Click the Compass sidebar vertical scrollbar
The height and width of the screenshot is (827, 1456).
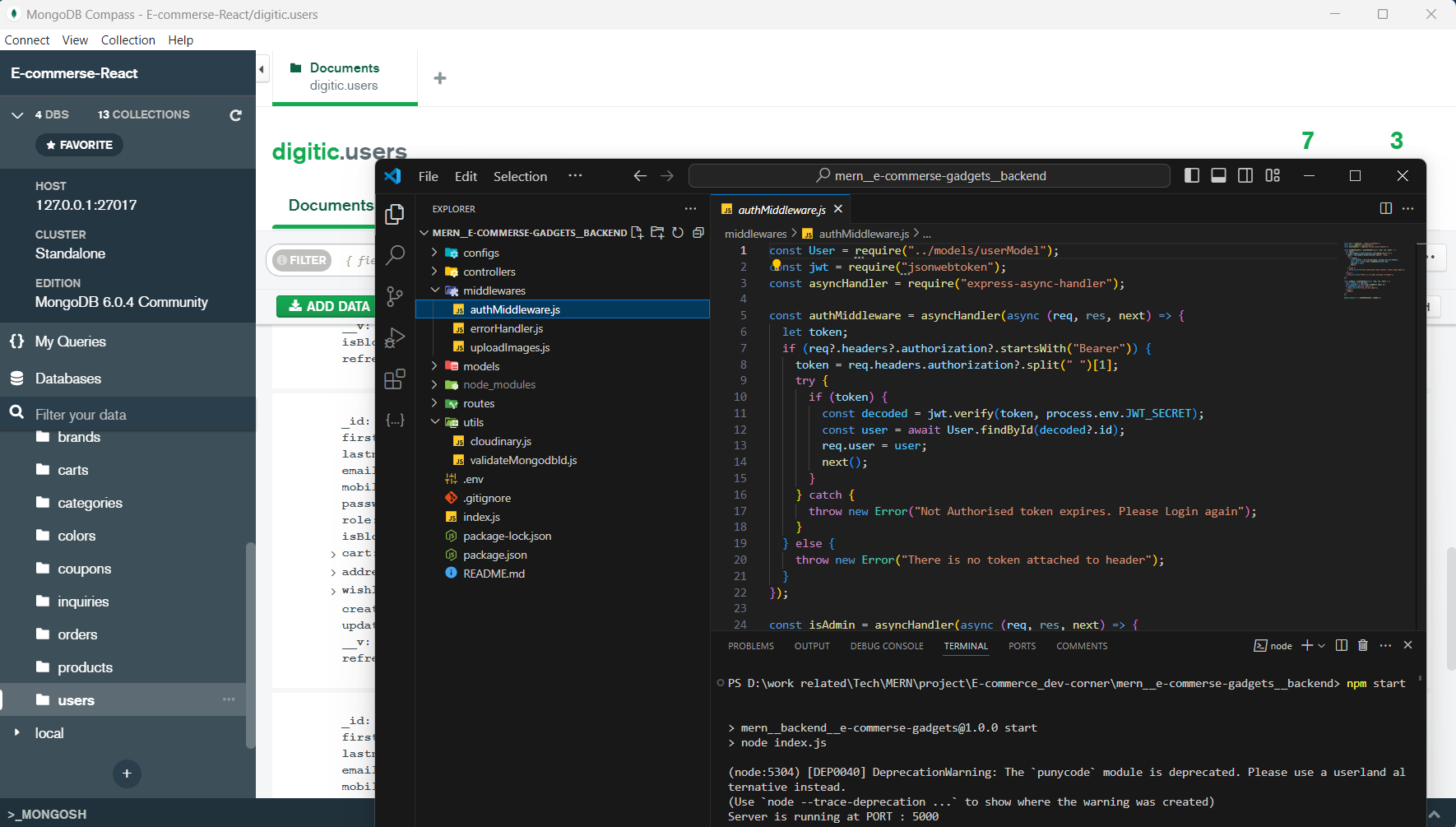tap(250, 645)
